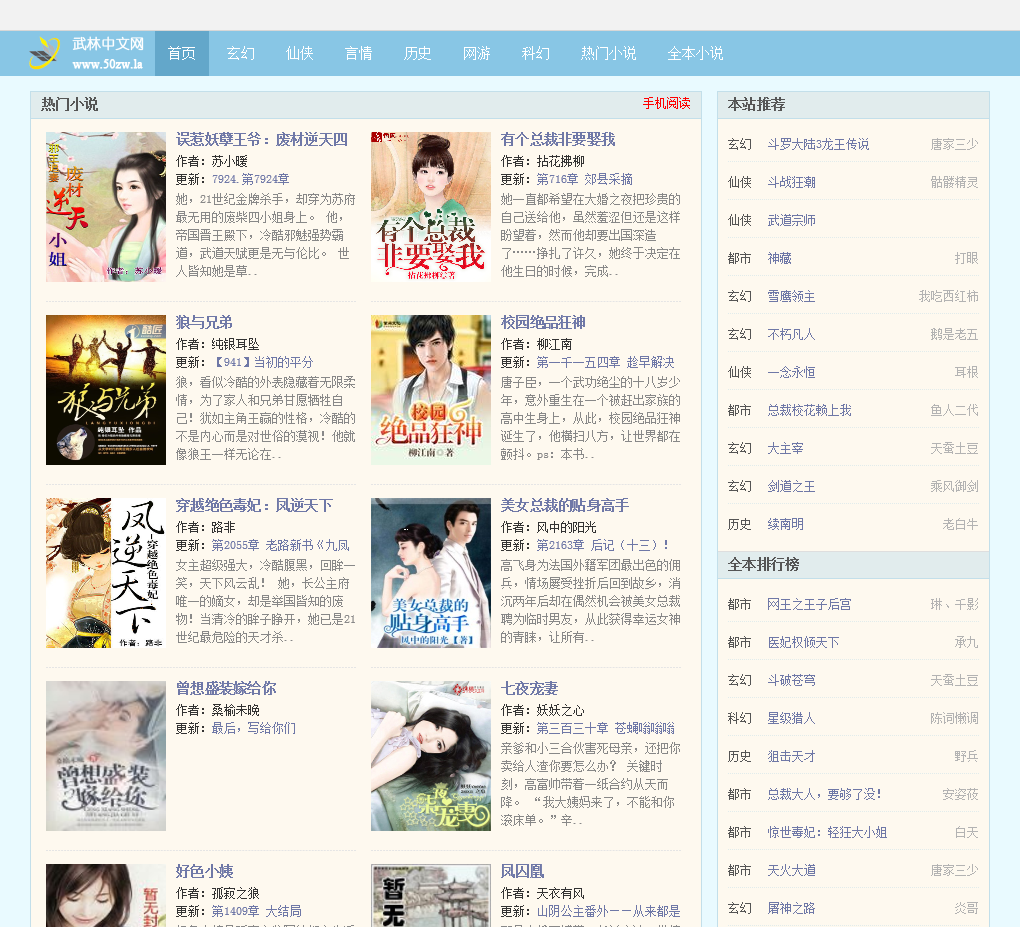Viewport: 1020px width, 927px height.
Task: Open latest chapter 第716章 郊县采摘
Action: tap(585, 179)
